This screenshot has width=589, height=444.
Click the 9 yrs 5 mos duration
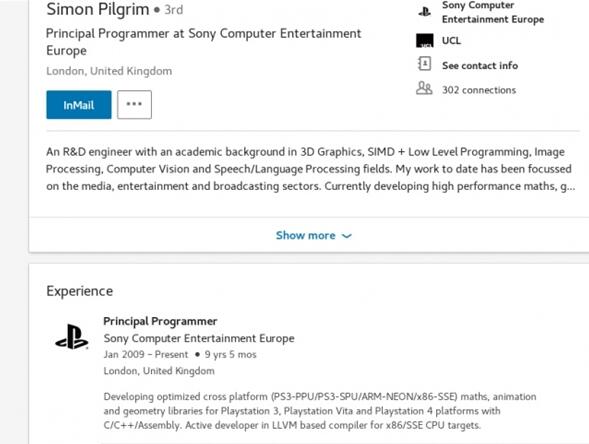(231, 355)
